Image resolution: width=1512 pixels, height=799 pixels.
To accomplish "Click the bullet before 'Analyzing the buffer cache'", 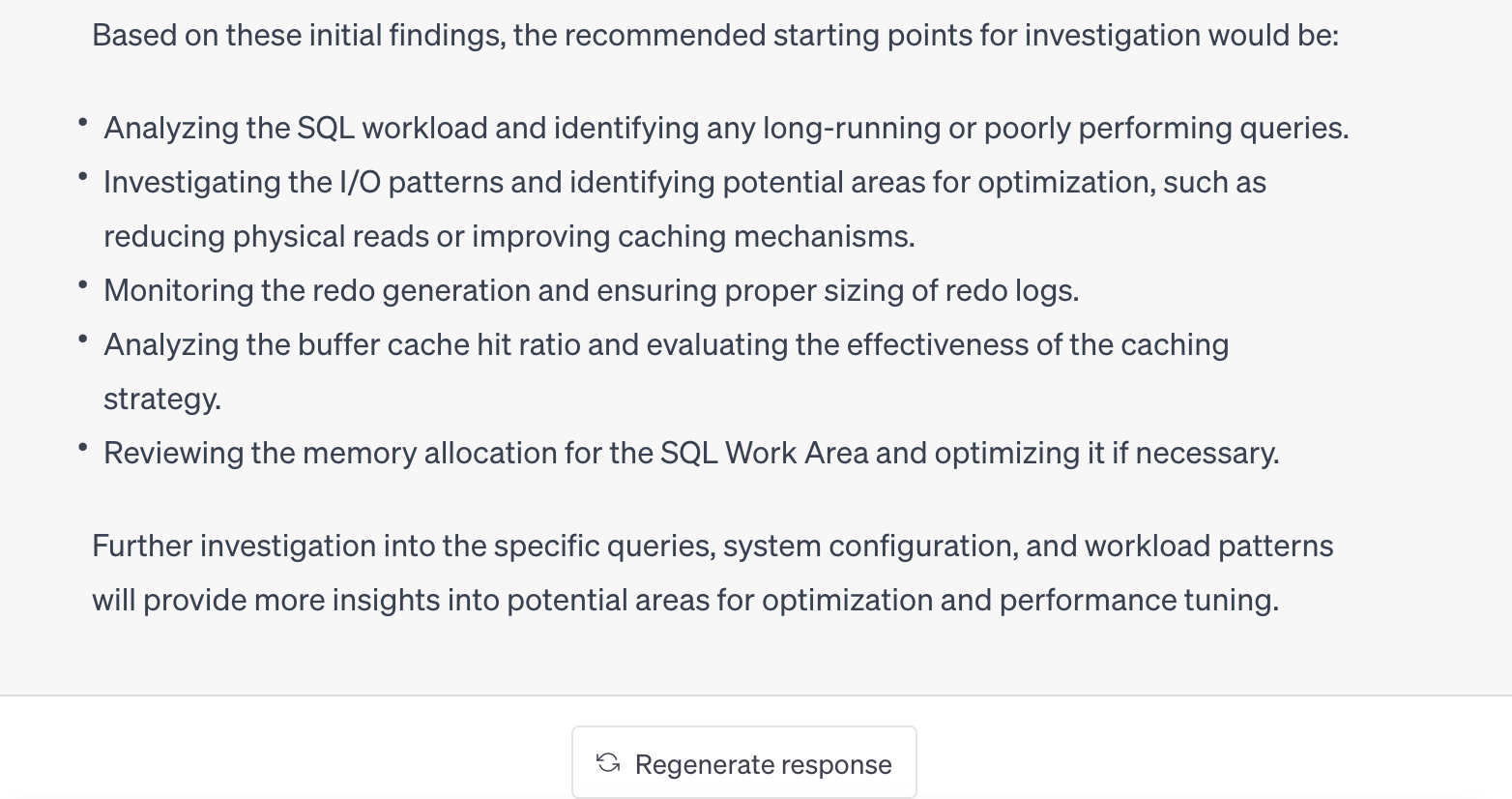I will coord(84,340).
